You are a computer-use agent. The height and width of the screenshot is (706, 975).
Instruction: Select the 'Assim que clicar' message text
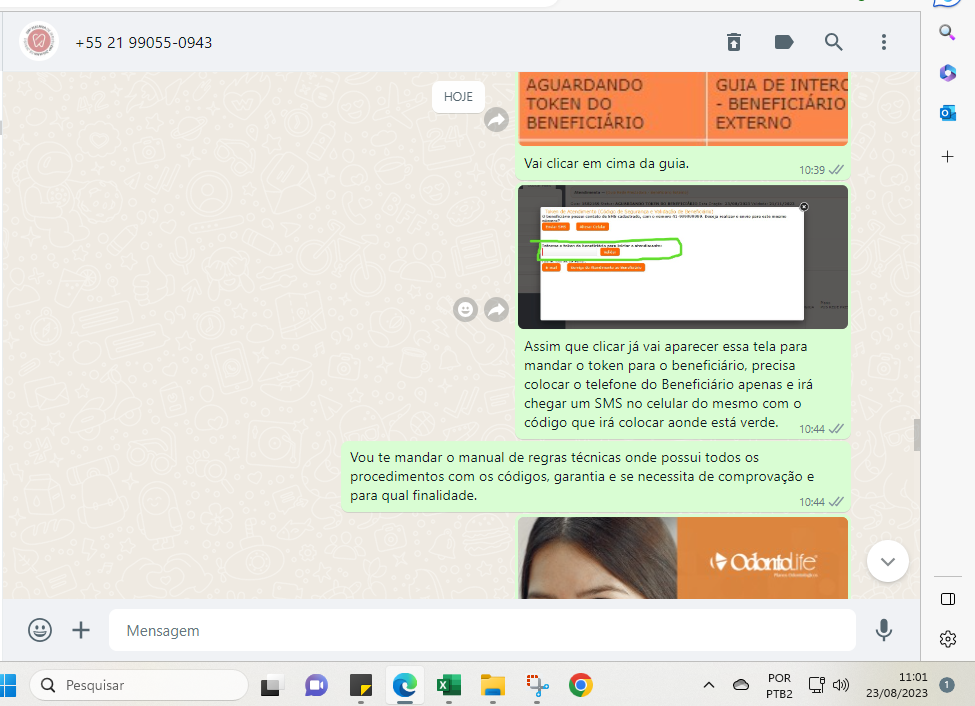pyautogui.click(x=668, y=384)
